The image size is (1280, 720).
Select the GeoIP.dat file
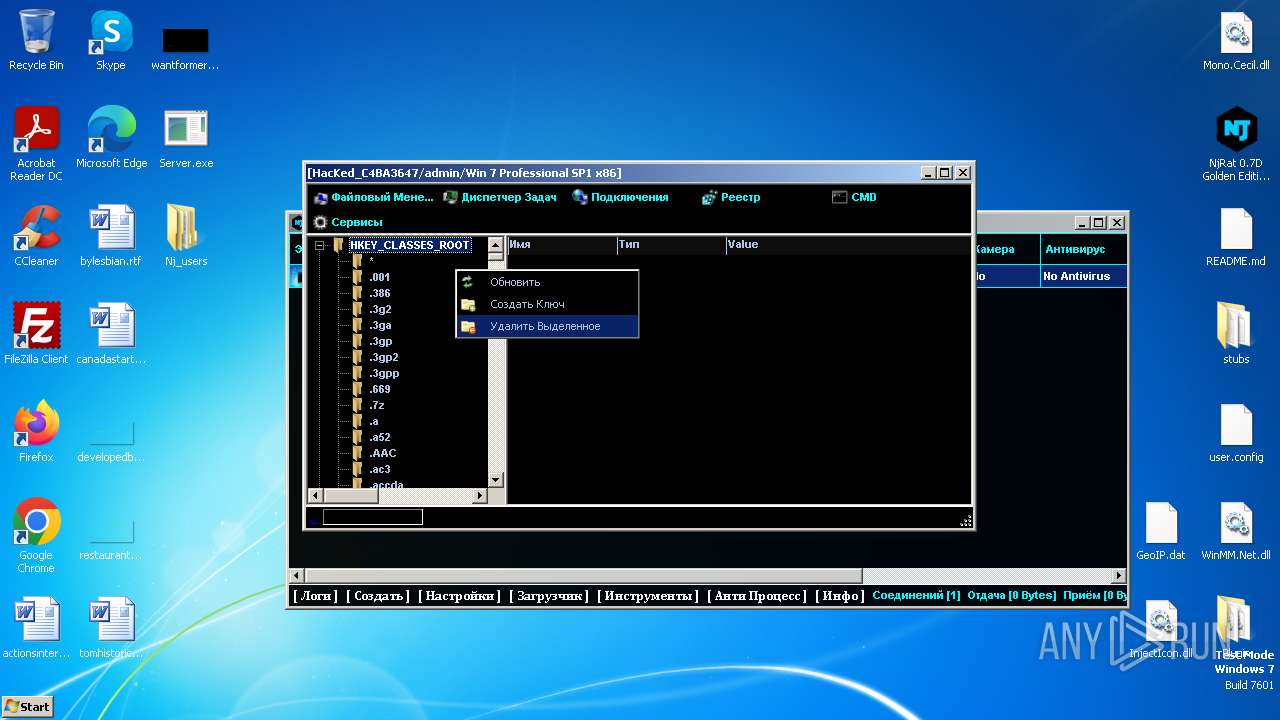tap(1161, 530)
